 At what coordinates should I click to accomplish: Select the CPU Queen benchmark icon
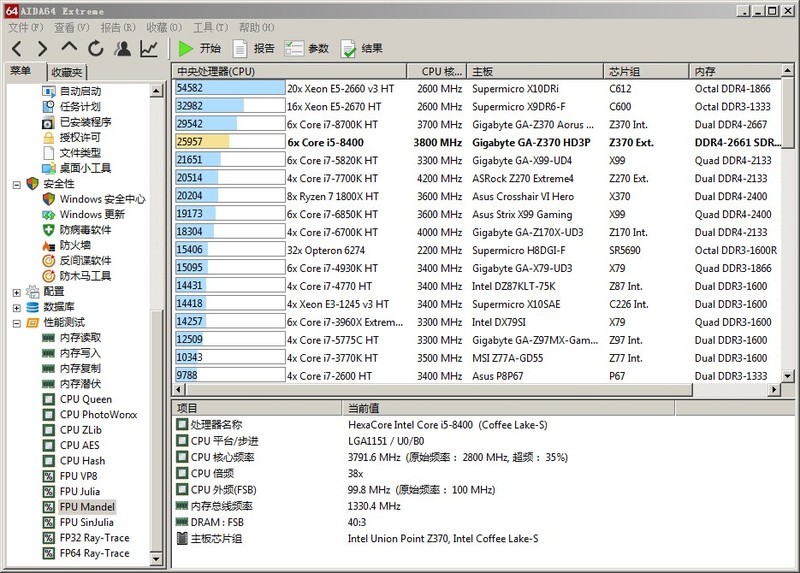[x=48, y=400]
